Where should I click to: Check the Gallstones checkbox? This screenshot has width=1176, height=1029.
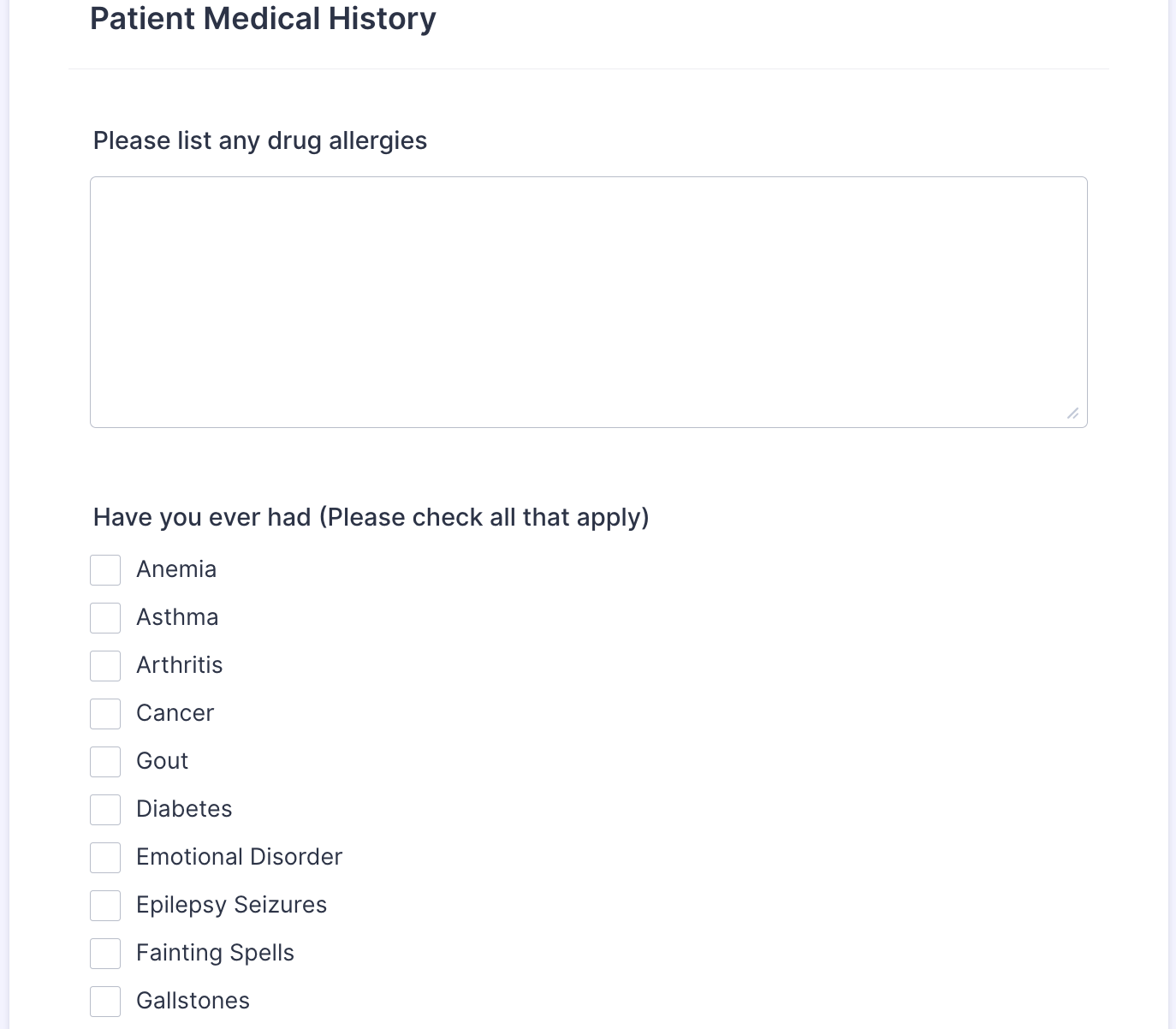tap(105, 1002)
